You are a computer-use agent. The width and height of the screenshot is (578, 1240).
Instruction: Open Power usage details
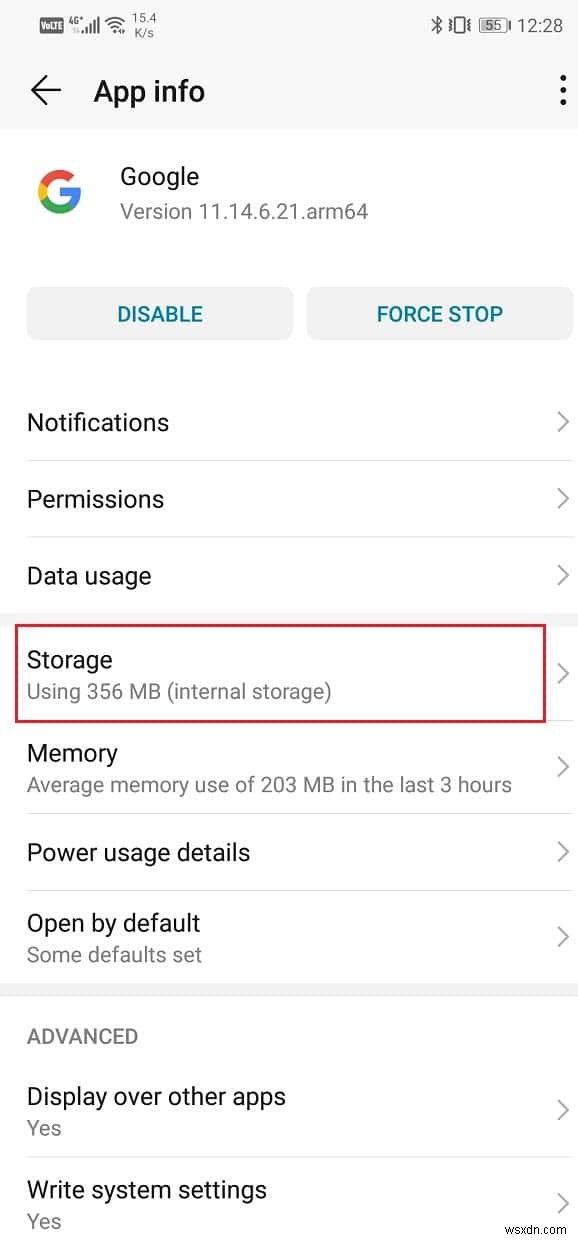(x=289, y=853)
